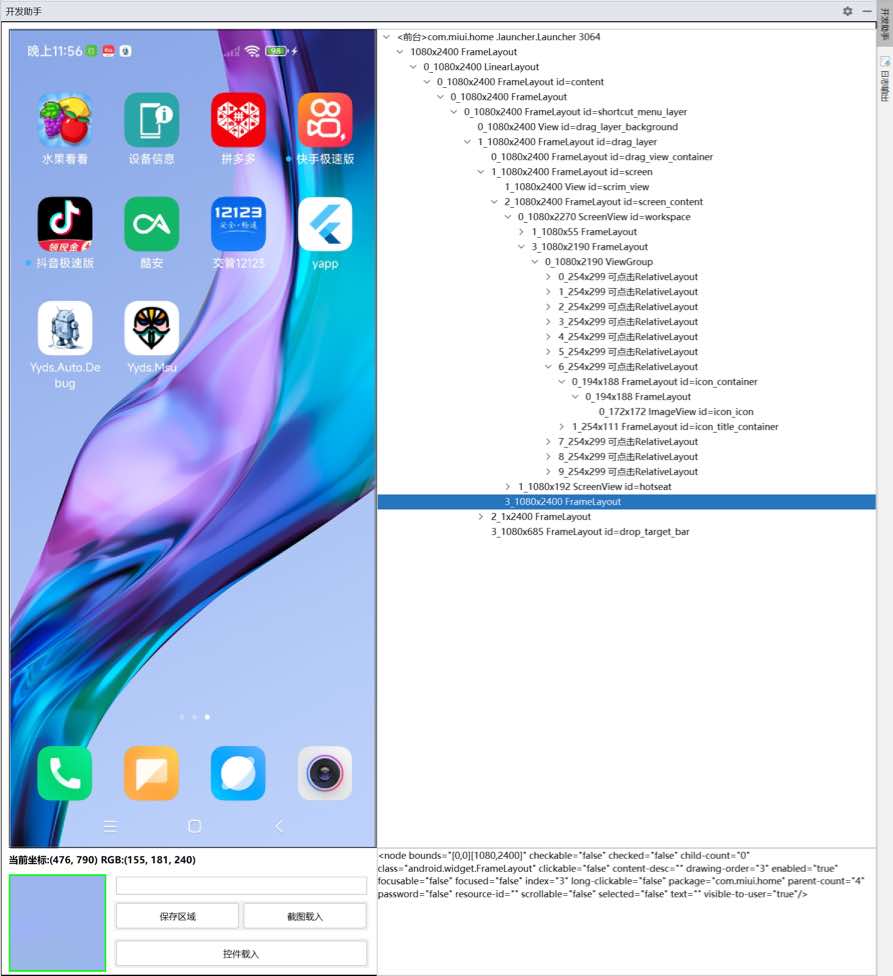Select the 9_254x299 RelativeLayout row
Screen dimensions: 893x976
(628, 472)
